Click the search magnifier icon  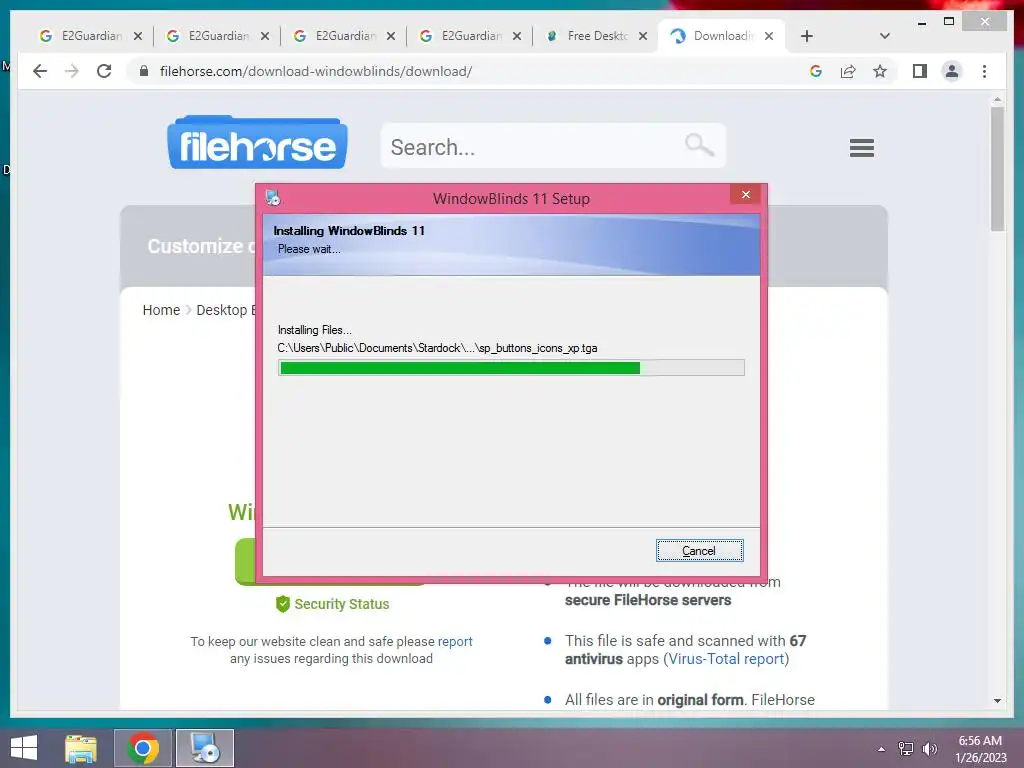click(699, 144)
